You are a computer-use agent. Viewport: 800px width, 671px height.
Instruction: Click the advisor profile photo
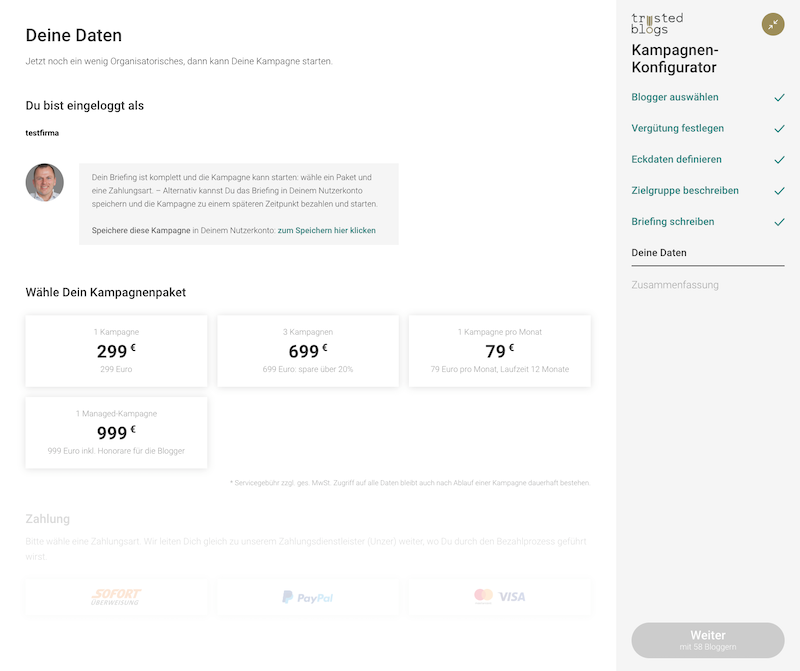tap(45, 183)
